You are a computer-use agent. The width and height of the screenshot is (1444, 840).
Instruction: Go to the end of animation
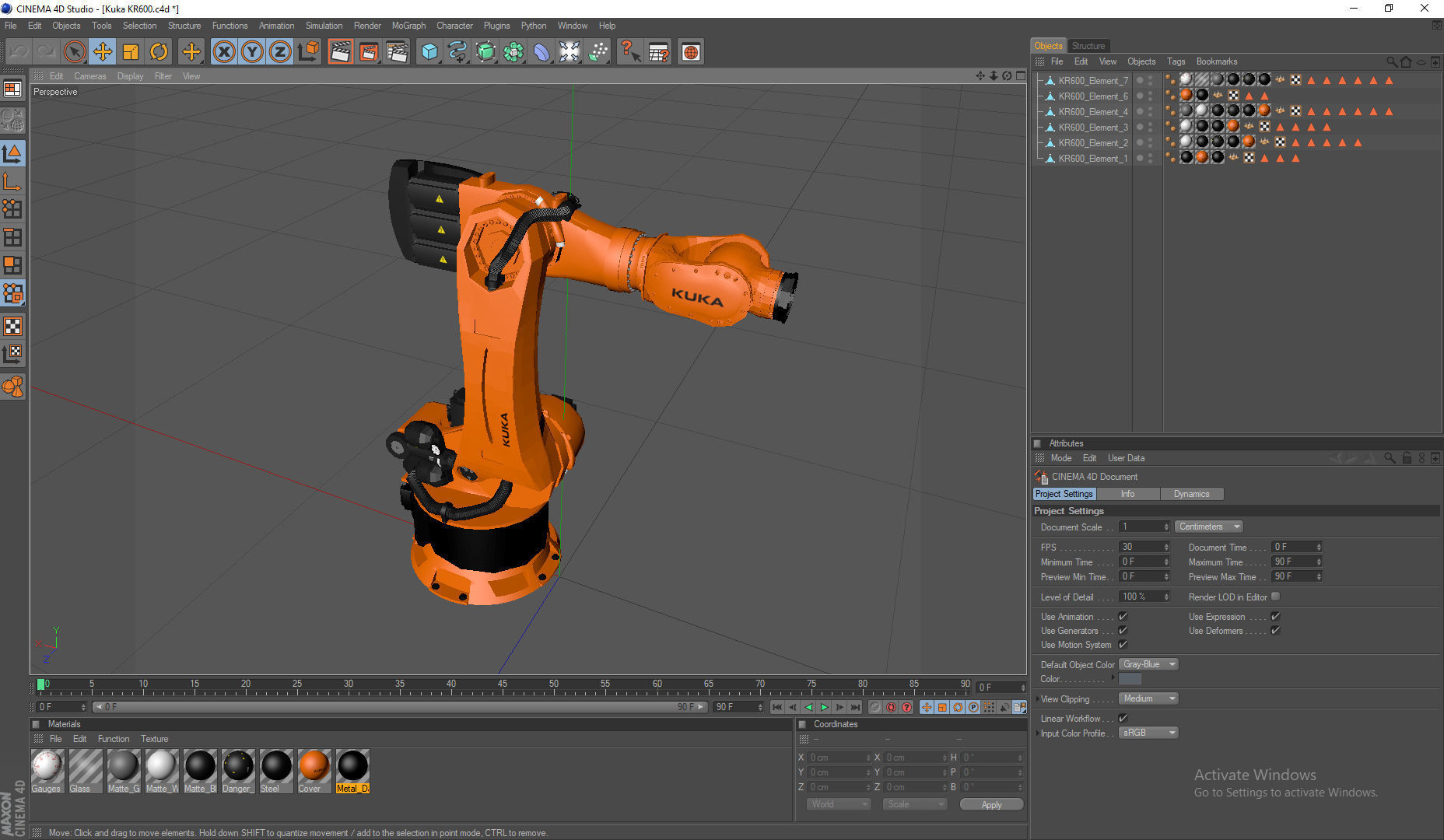tap(855, 707)
